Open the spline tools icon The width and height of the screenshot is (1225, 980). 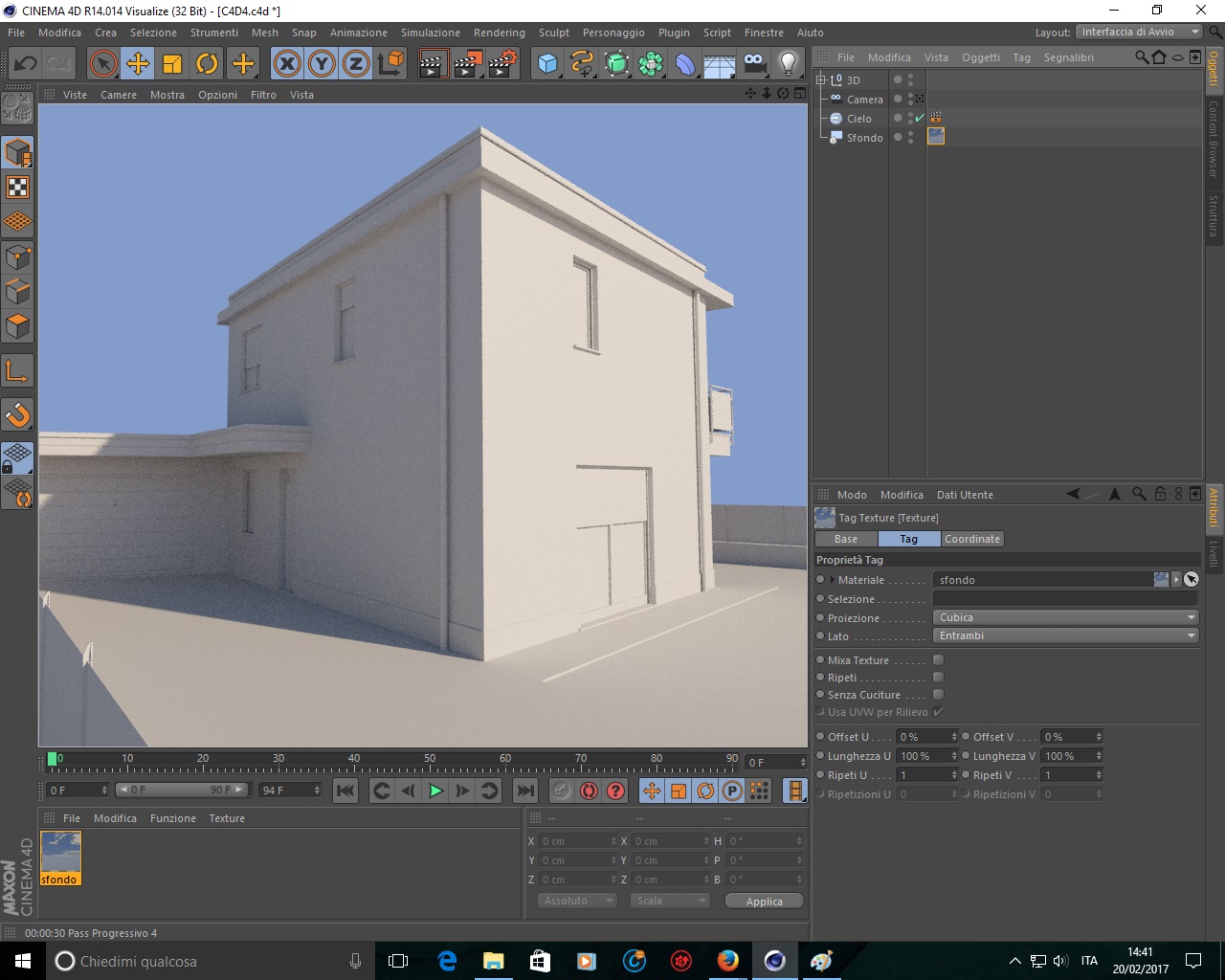pos(582,64)
